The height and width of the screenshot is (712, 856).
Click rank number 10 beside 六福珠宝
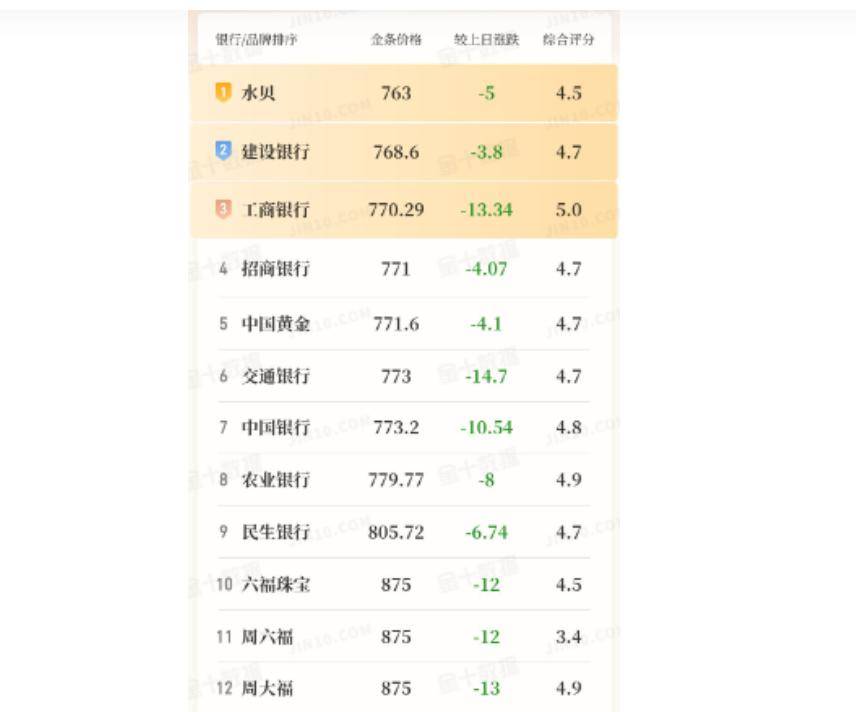tap(224, 584)
